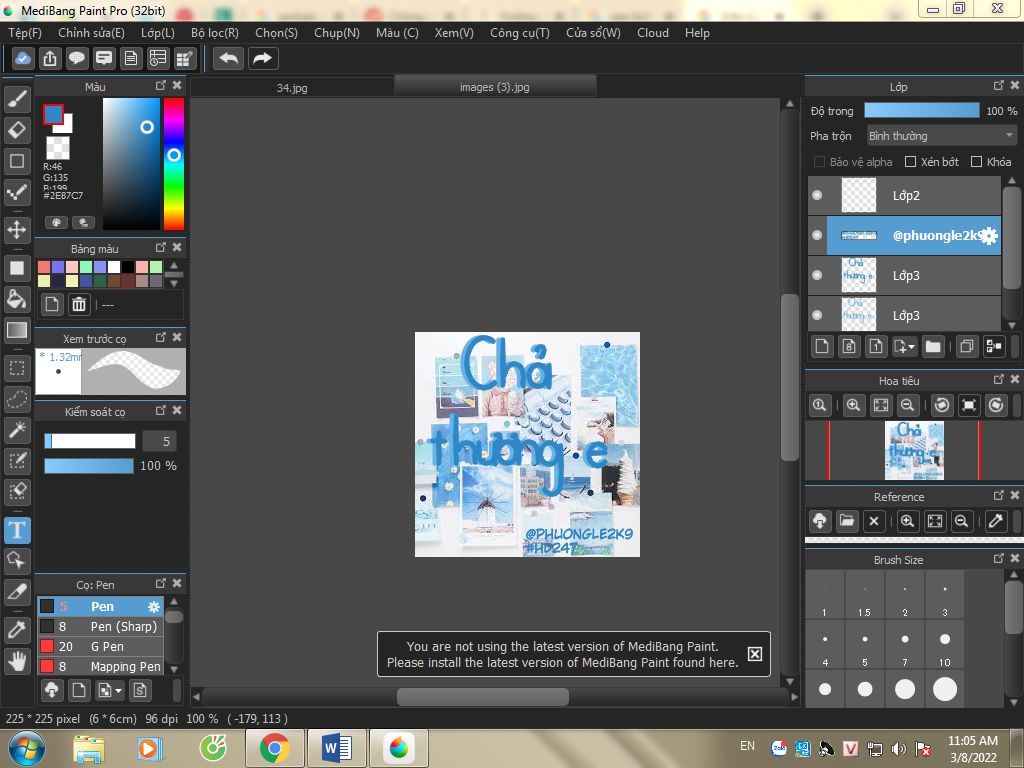1024x768 pixels.
Task: Choose brush size 10 preset
Action: pyautogui.click(x=944, y=645)
